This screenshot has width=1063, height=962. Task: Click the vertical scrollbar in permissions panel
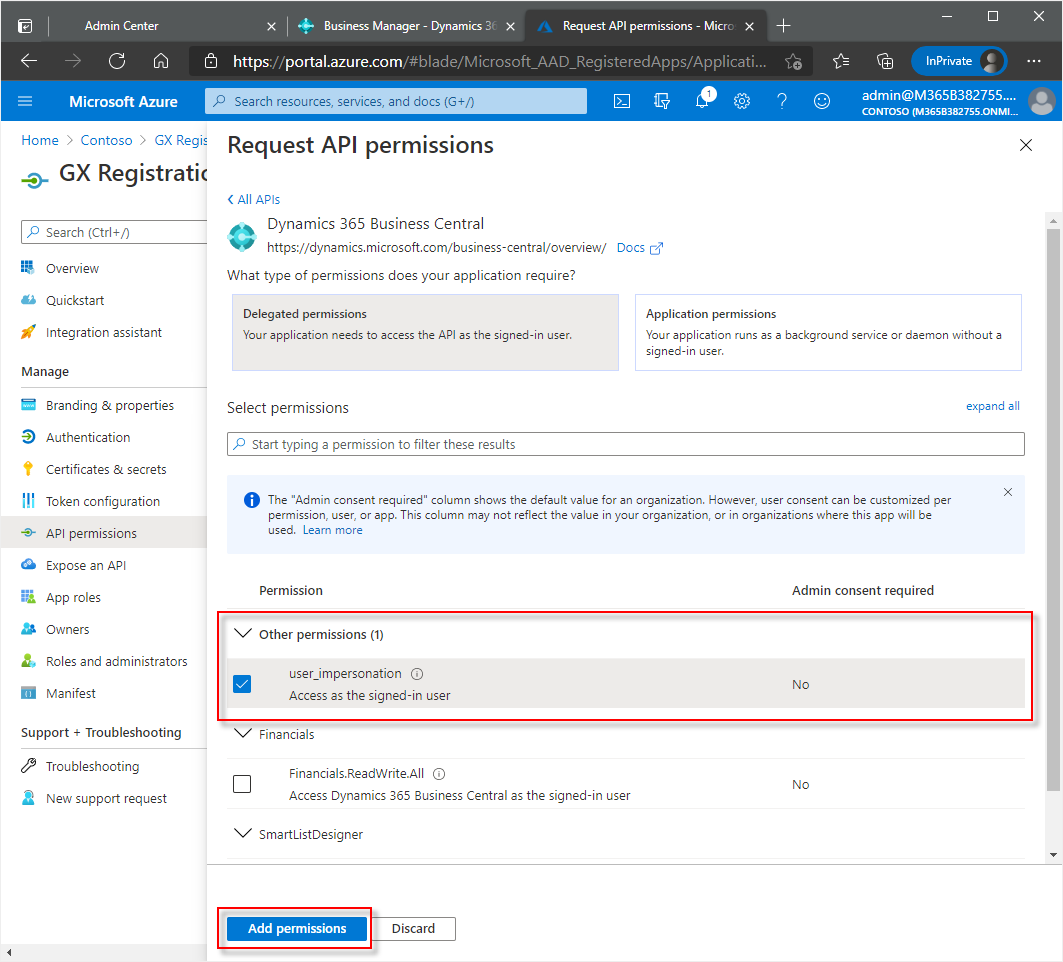[1051, 500]
